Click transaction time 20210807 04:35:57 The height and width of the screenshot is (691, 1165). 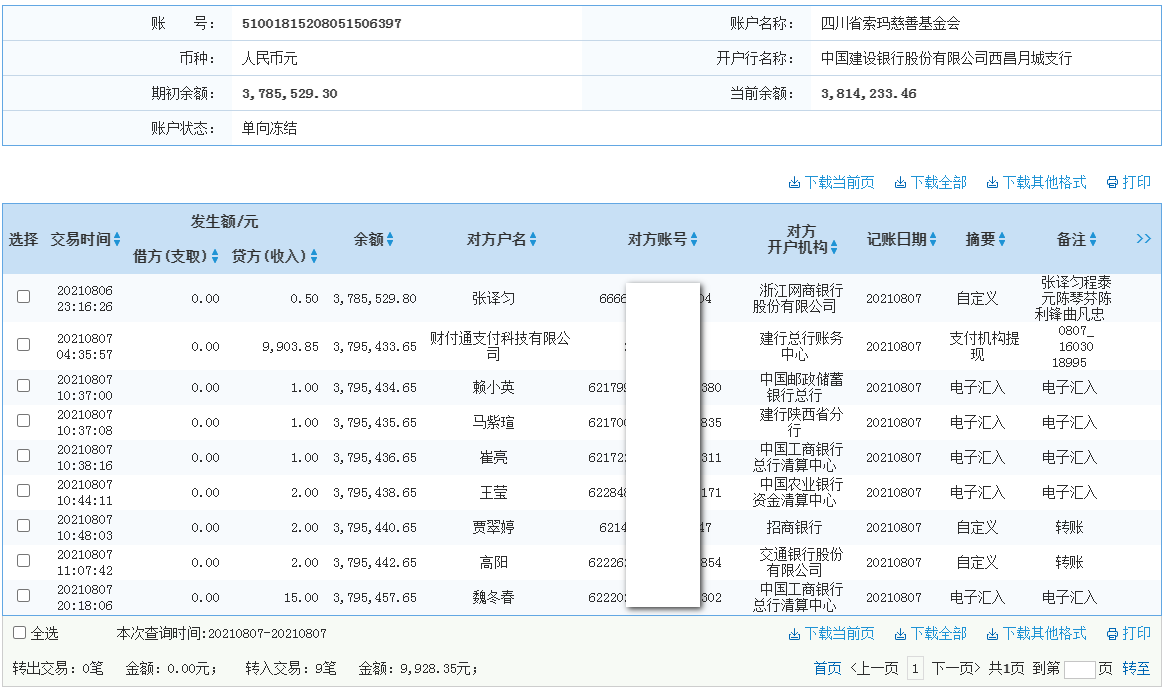[85, 347]
